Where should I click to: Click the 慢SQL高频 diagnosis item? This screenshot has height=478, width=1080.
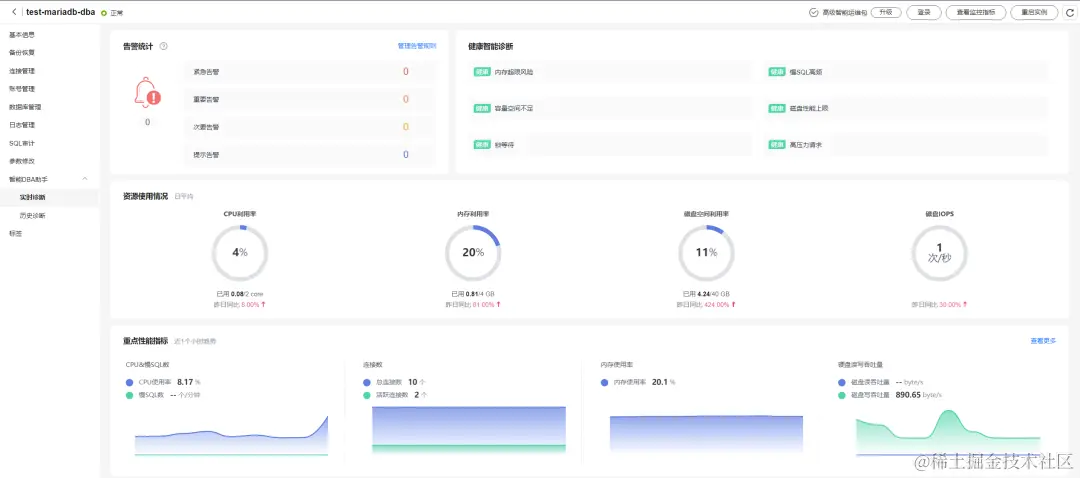906,72
